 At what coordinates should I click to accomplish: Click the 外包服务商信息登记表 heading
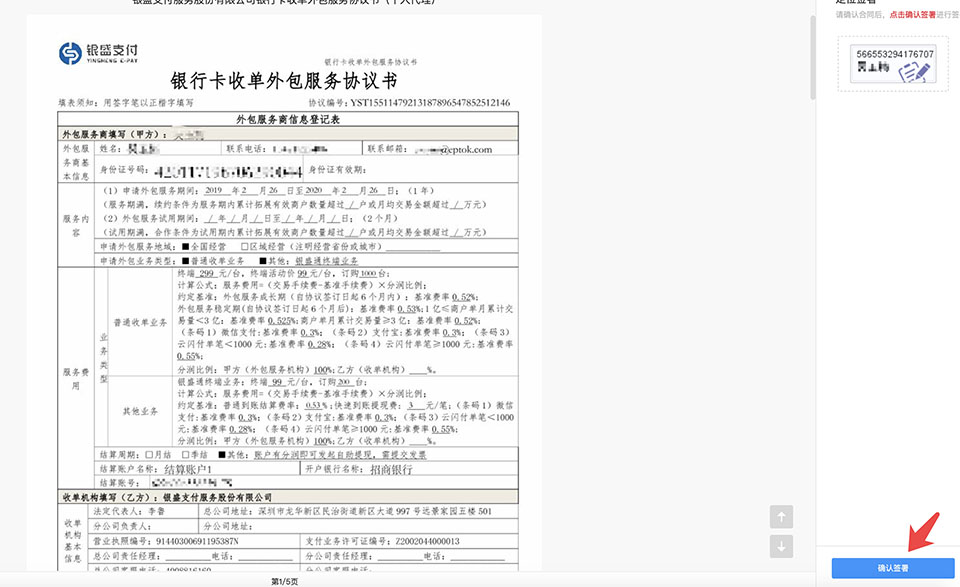pyautogui.click(x=288, y=119)
